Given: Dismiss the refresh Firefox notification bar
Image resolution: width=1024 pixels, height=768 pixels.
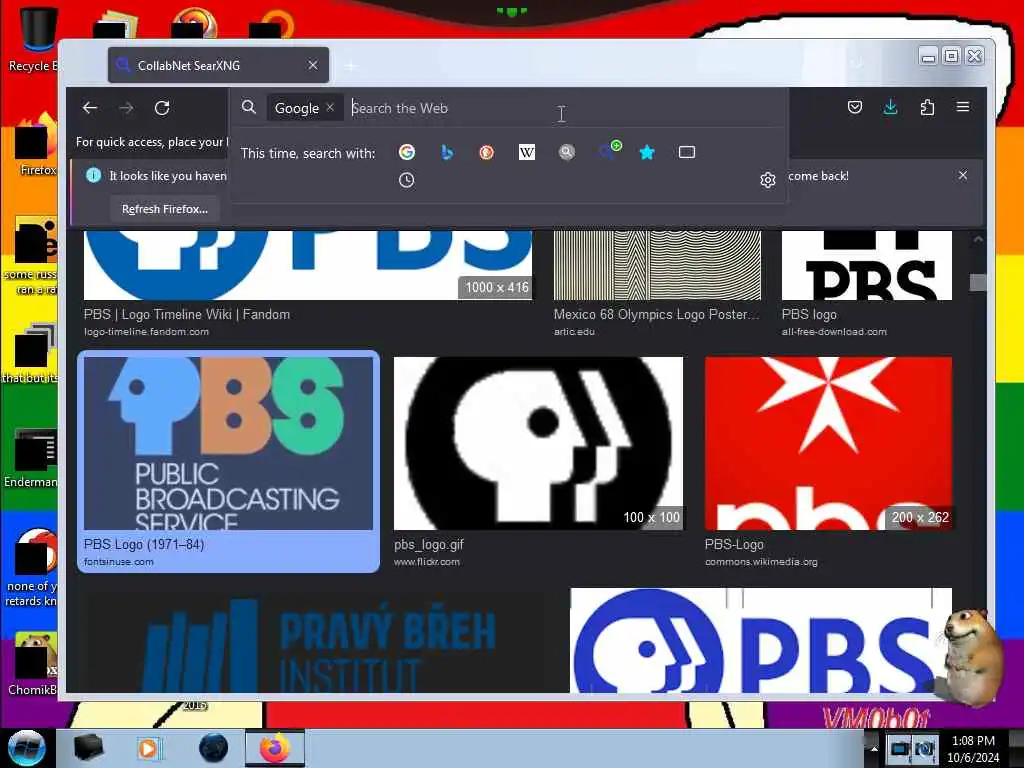Looking at the screenshot, I should (963, 175).
